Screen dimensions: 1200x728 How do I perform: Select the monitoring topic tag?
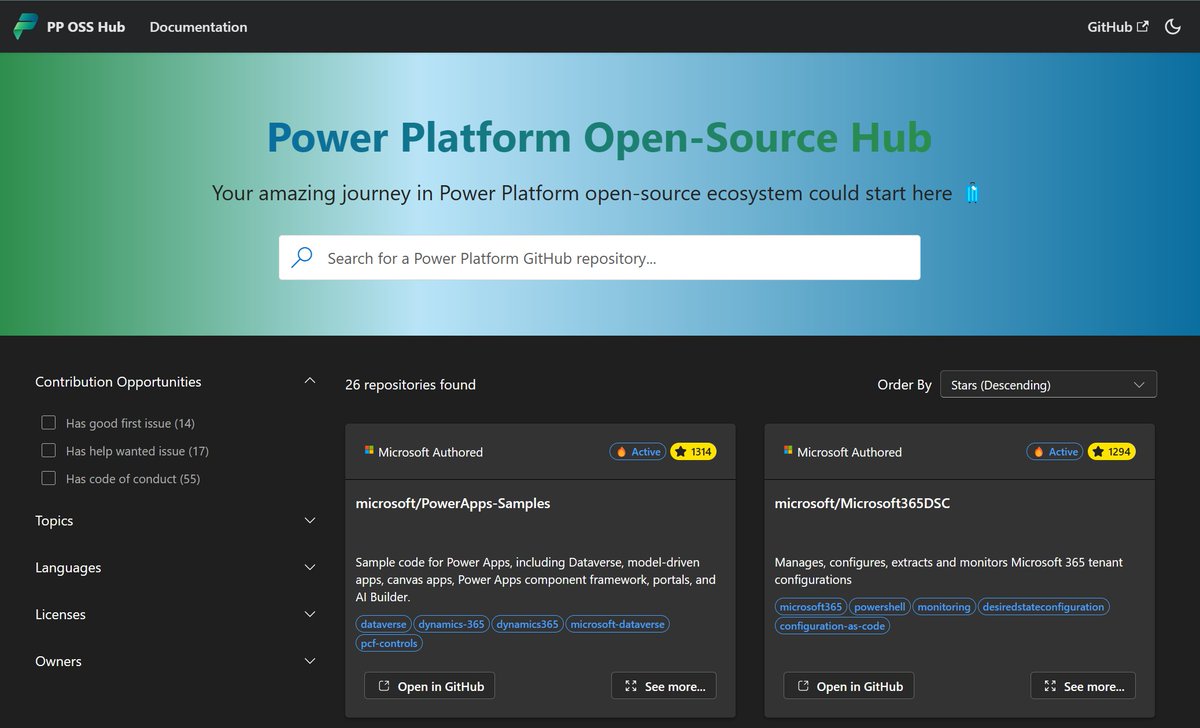click(x=944, y=607)
